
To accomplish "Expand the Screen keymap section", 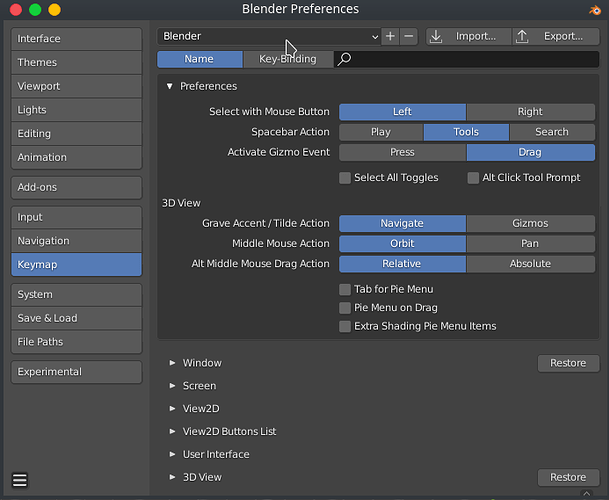I will click(172, 386).
